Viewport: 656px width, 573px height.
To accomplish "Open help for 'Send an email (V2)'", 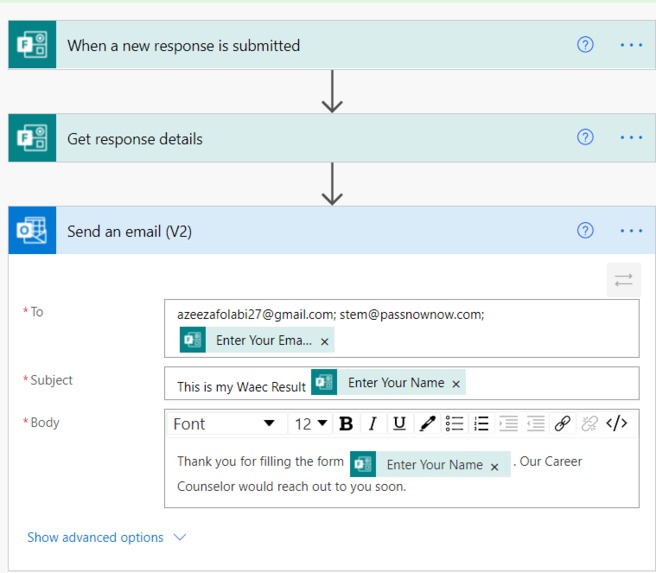I will point(585,230).
